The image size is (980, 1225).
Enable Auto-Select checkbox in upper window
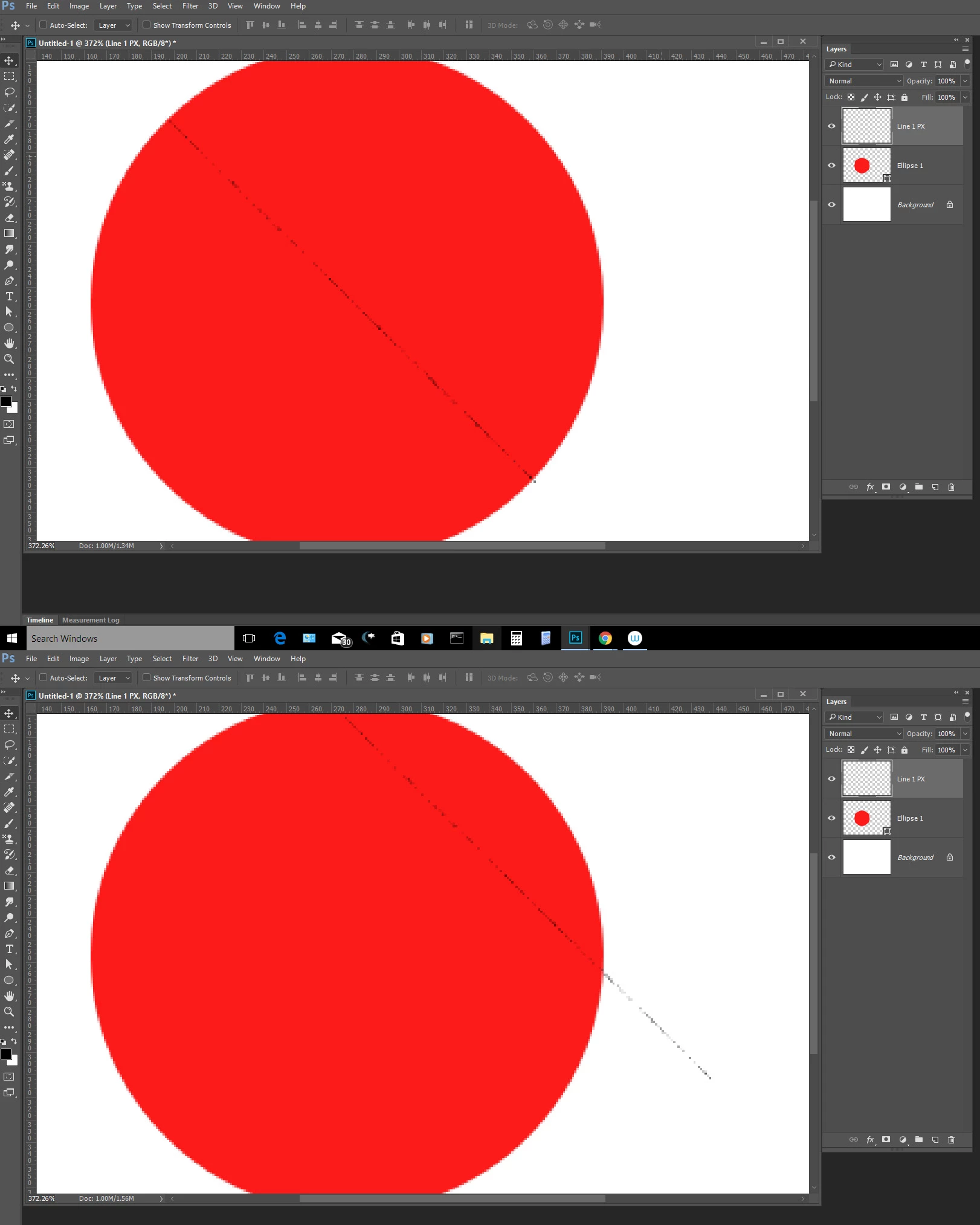(44, 25)
